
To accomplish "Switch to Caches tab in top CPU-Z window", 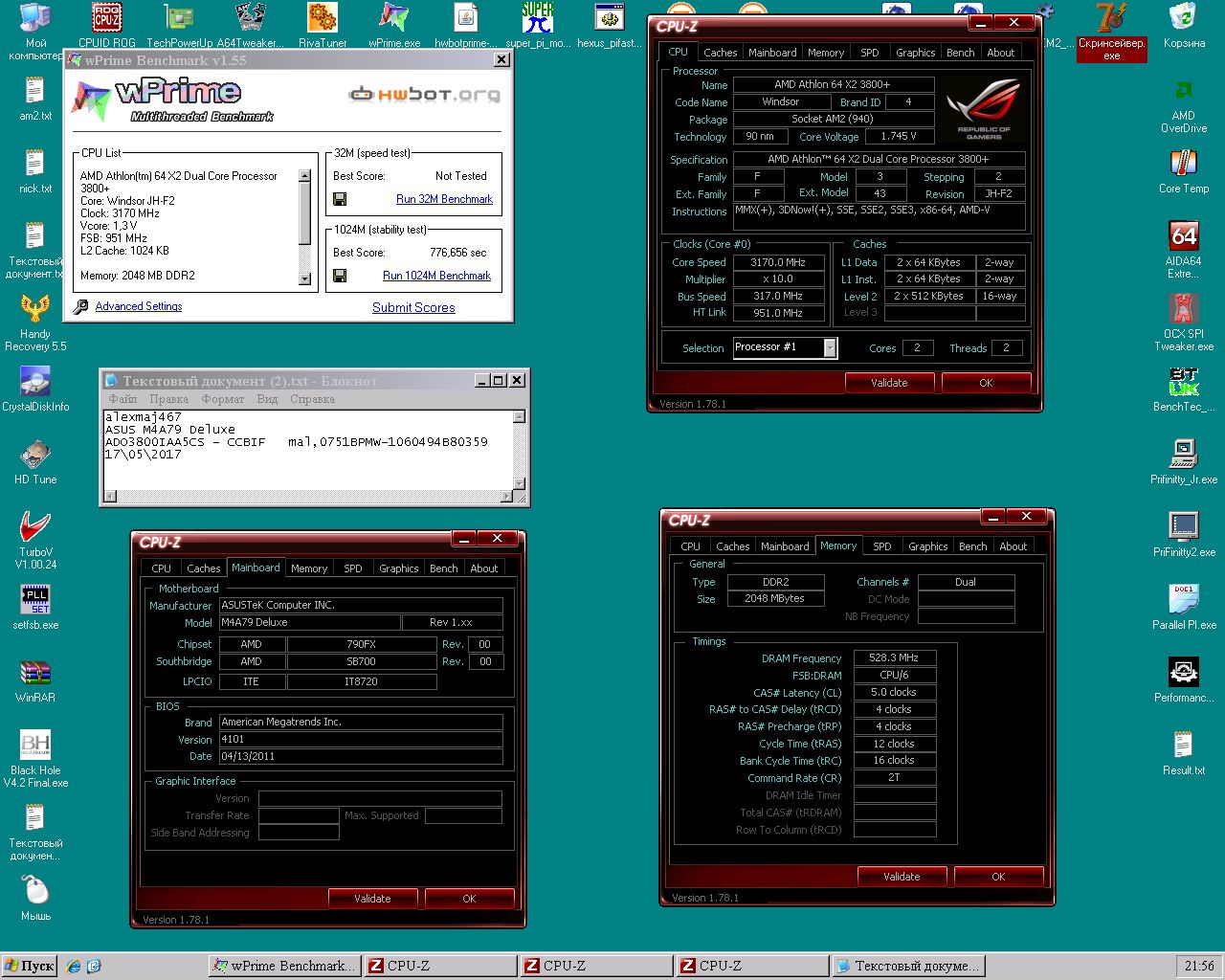I will 720,53.
